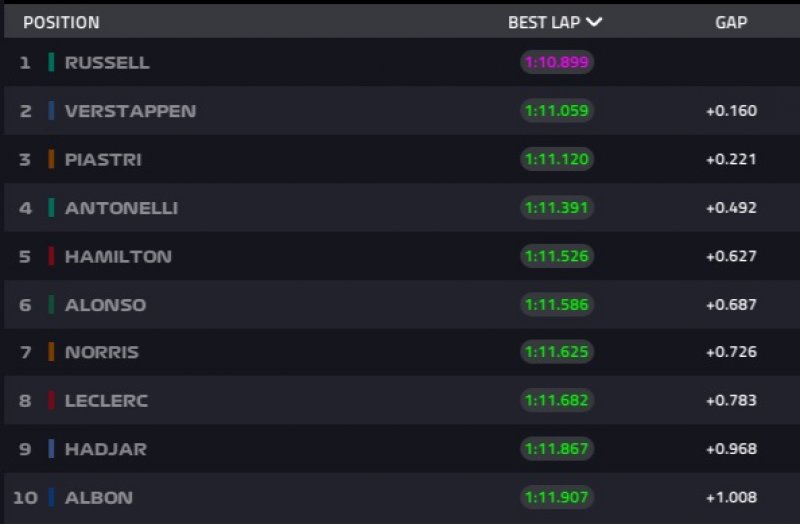800x524 pixels.
Task: Click Hamilton's red team color bar
Action: tap(51, 256)
